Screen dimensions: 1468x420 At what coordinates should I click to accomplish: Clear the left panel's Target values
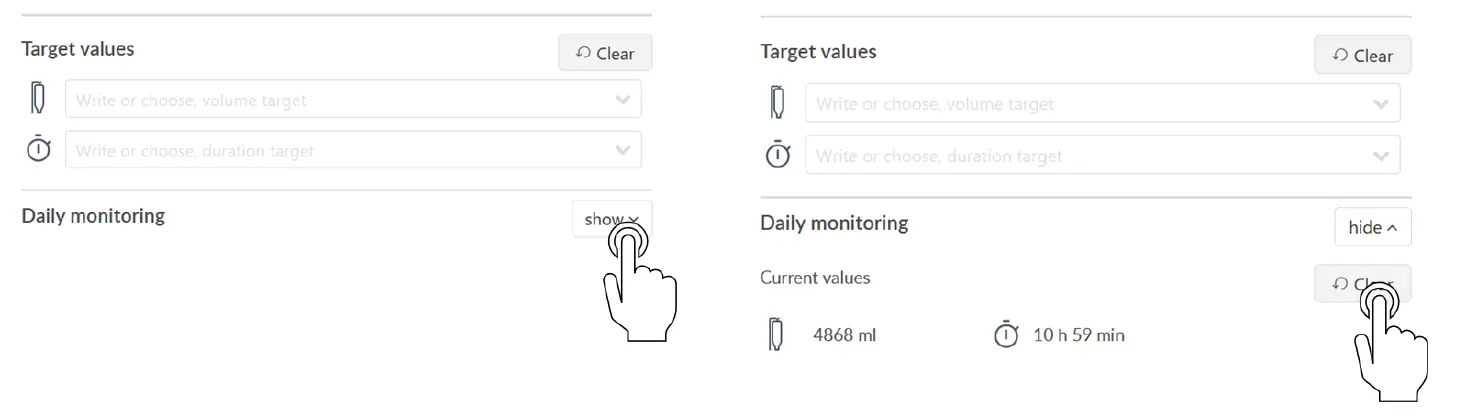click(x=605, y=53)
